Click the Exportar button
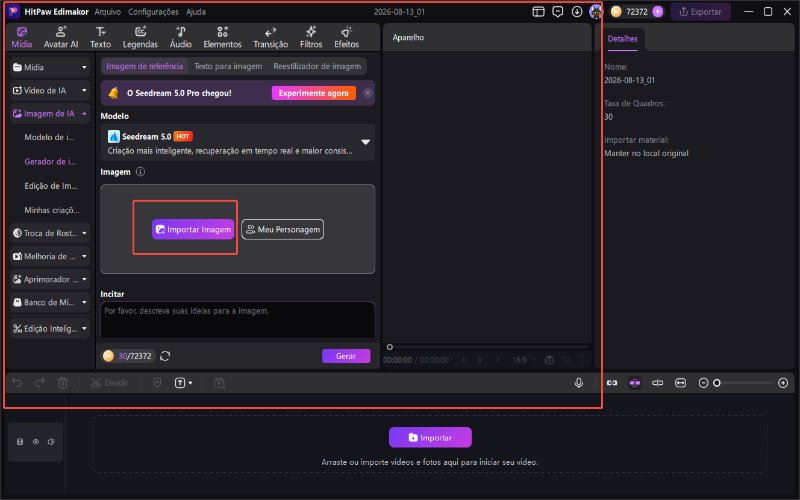This screenshot has height=500, width=800. (700, 12)
